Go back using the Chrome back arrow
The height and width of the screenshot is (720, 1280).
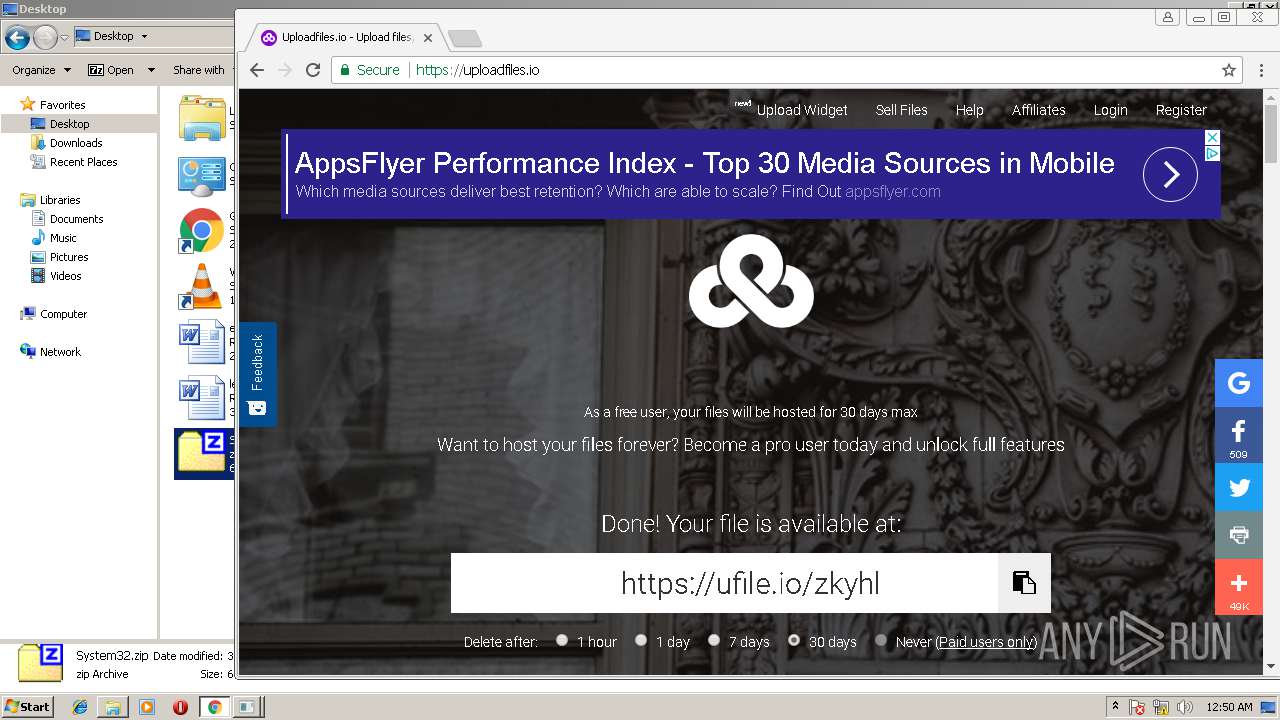click(257, 70)
